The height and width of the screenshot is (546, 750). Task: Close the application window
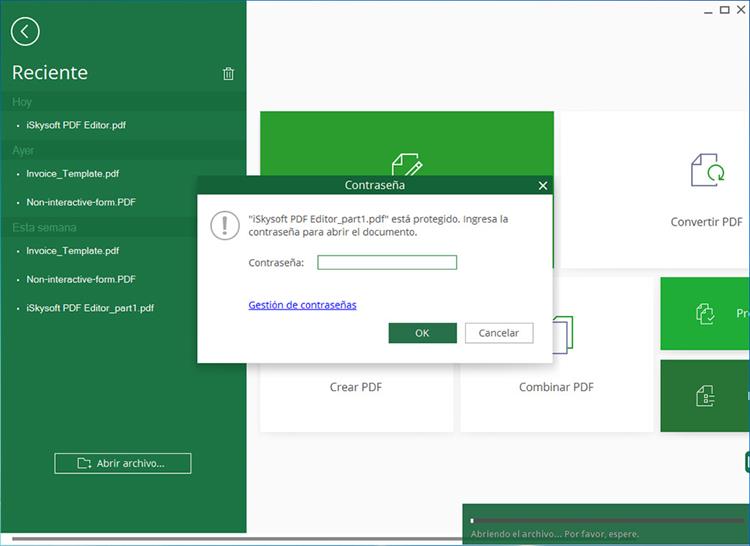[x=741, y=10]
